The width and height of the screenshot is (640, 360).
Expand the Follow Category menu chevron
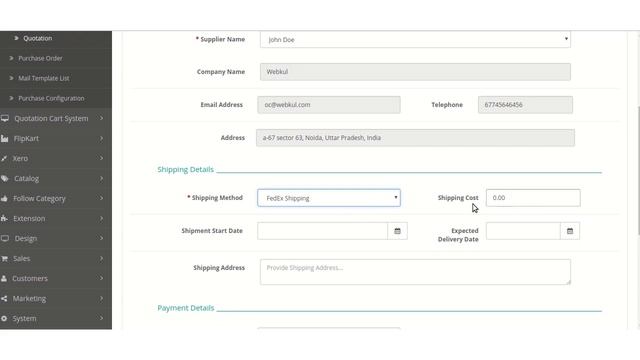point(101,198)
